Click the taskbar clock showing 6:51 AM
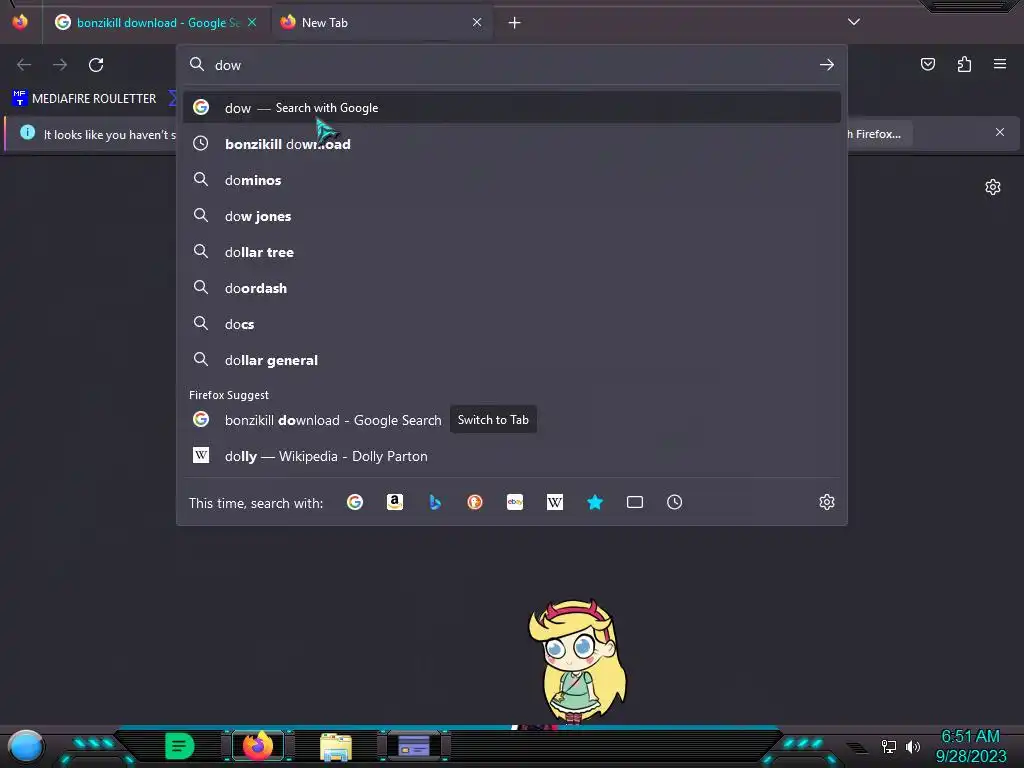This screenshot has height=768, width=1024. pos(970,746)
